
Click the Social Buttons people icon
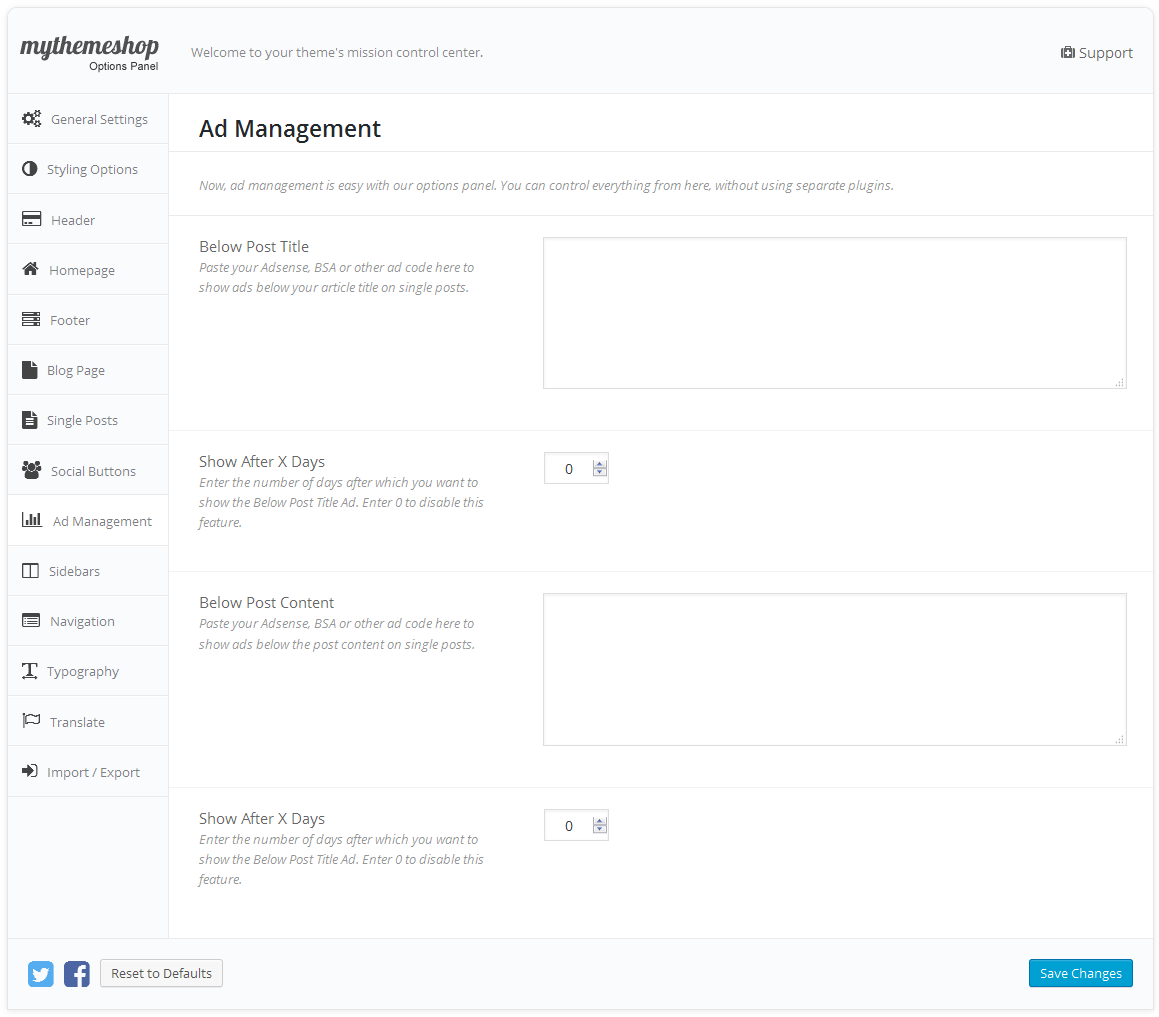32,471
